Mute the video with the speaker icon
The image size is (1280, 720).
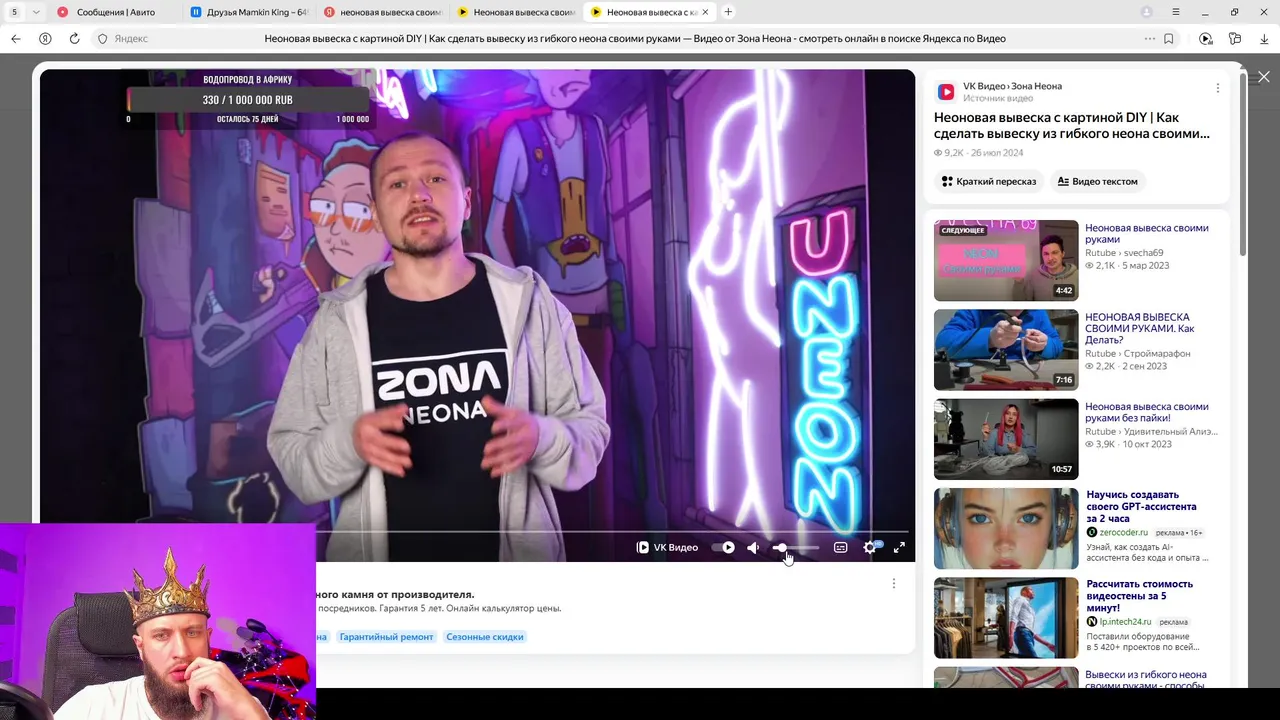(753, 547)
